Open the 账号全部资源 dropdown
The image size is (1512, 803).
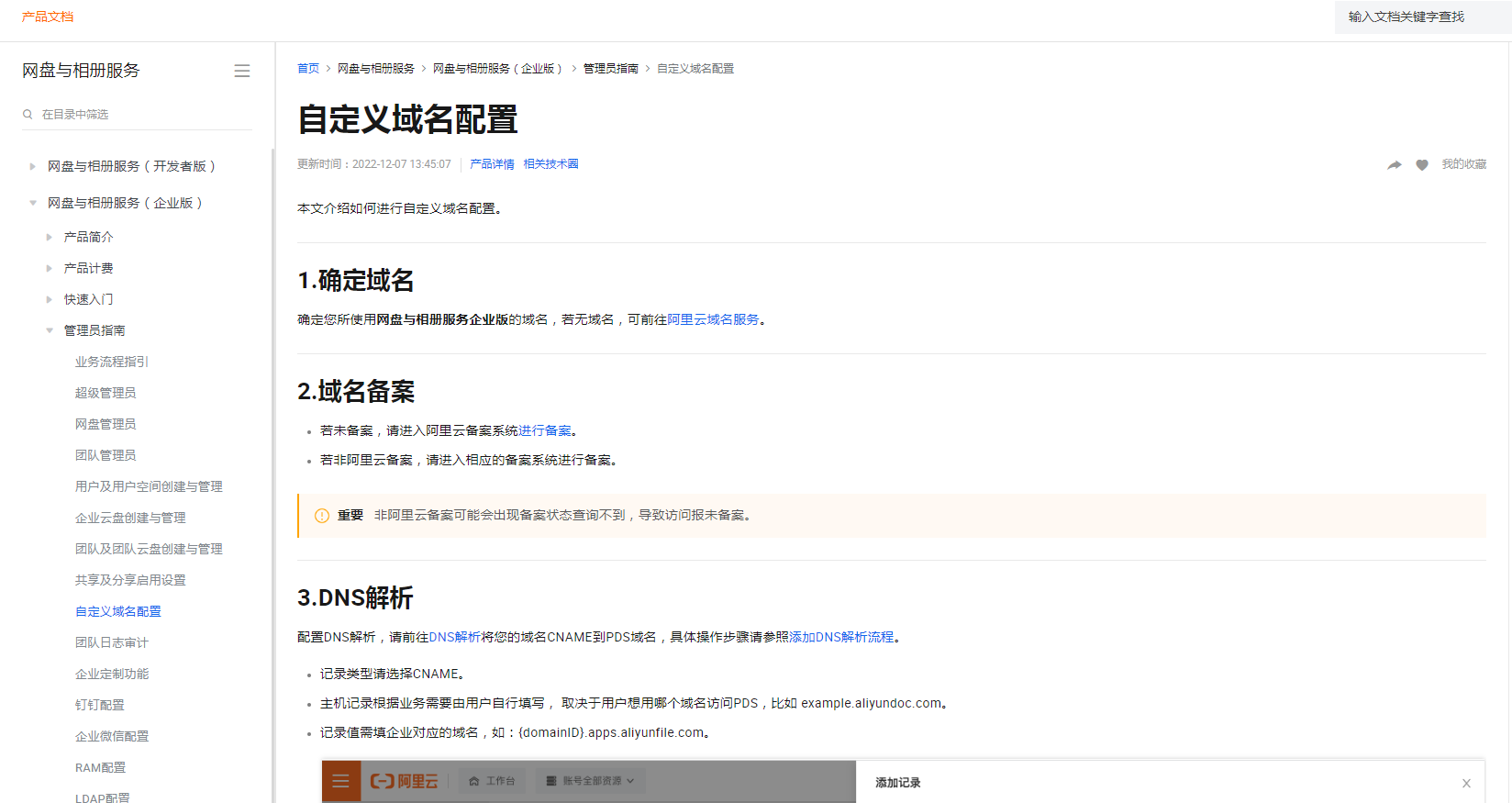pyautogui.click(x=591, y=781)
